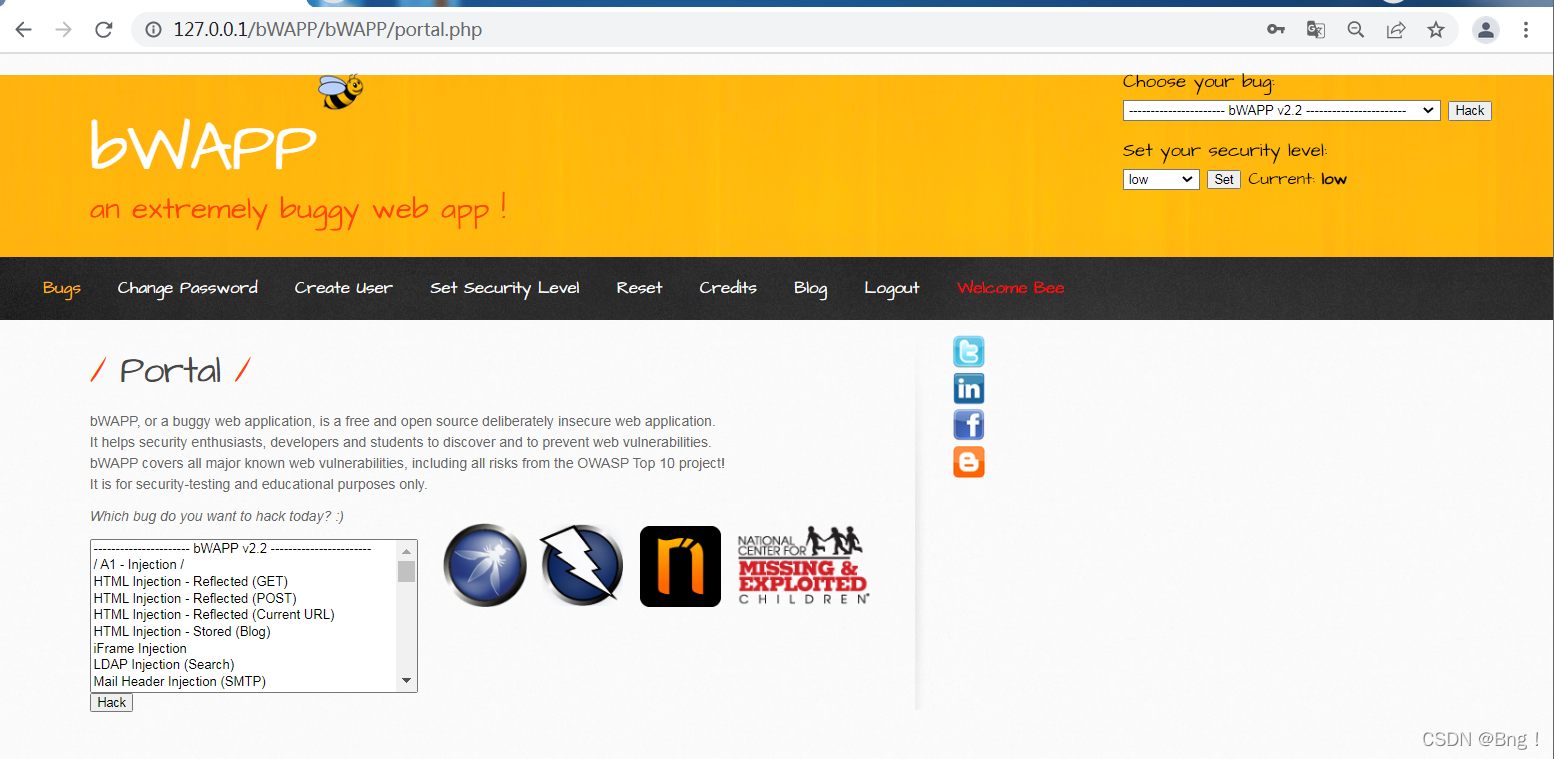Click the Missing & Exploited Children logo
The image size is (1554, 759).
click(x=803, y=565)
